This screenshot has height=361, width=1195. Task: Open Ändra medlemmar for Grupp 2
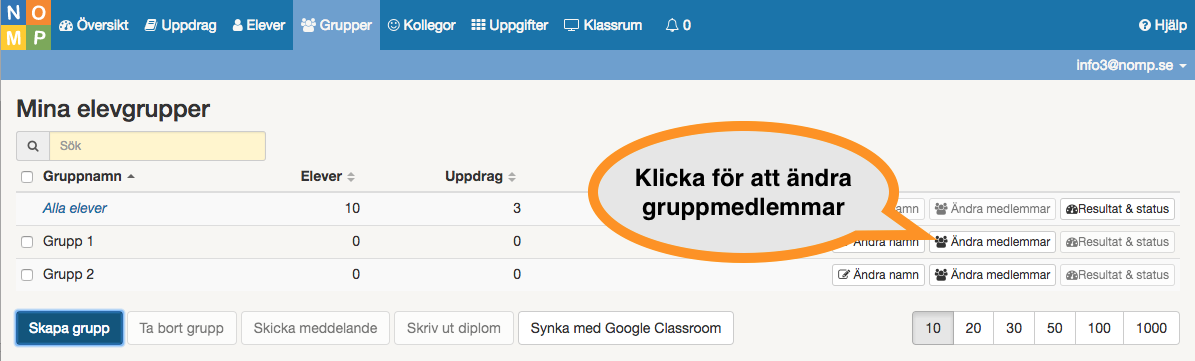pyautogui.click(x=992, y=275)
